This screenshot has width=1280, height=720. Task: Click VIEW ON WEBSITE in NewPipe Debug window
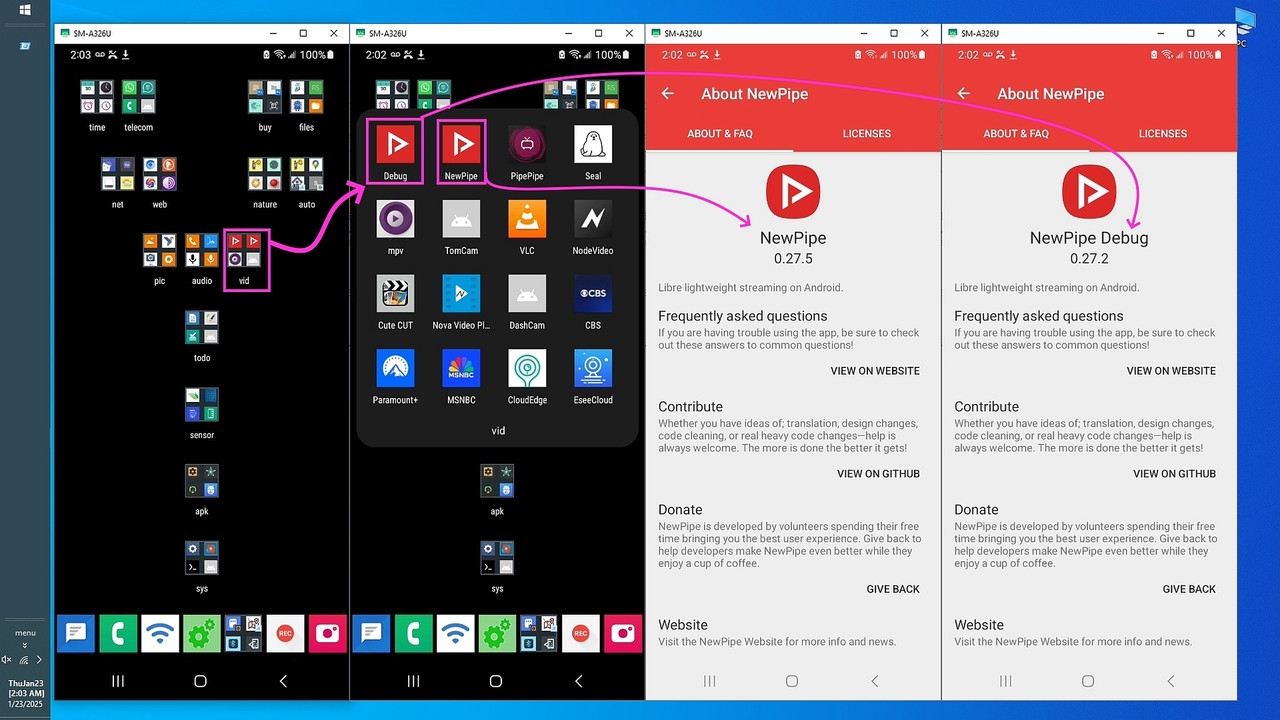point(1171,371)
